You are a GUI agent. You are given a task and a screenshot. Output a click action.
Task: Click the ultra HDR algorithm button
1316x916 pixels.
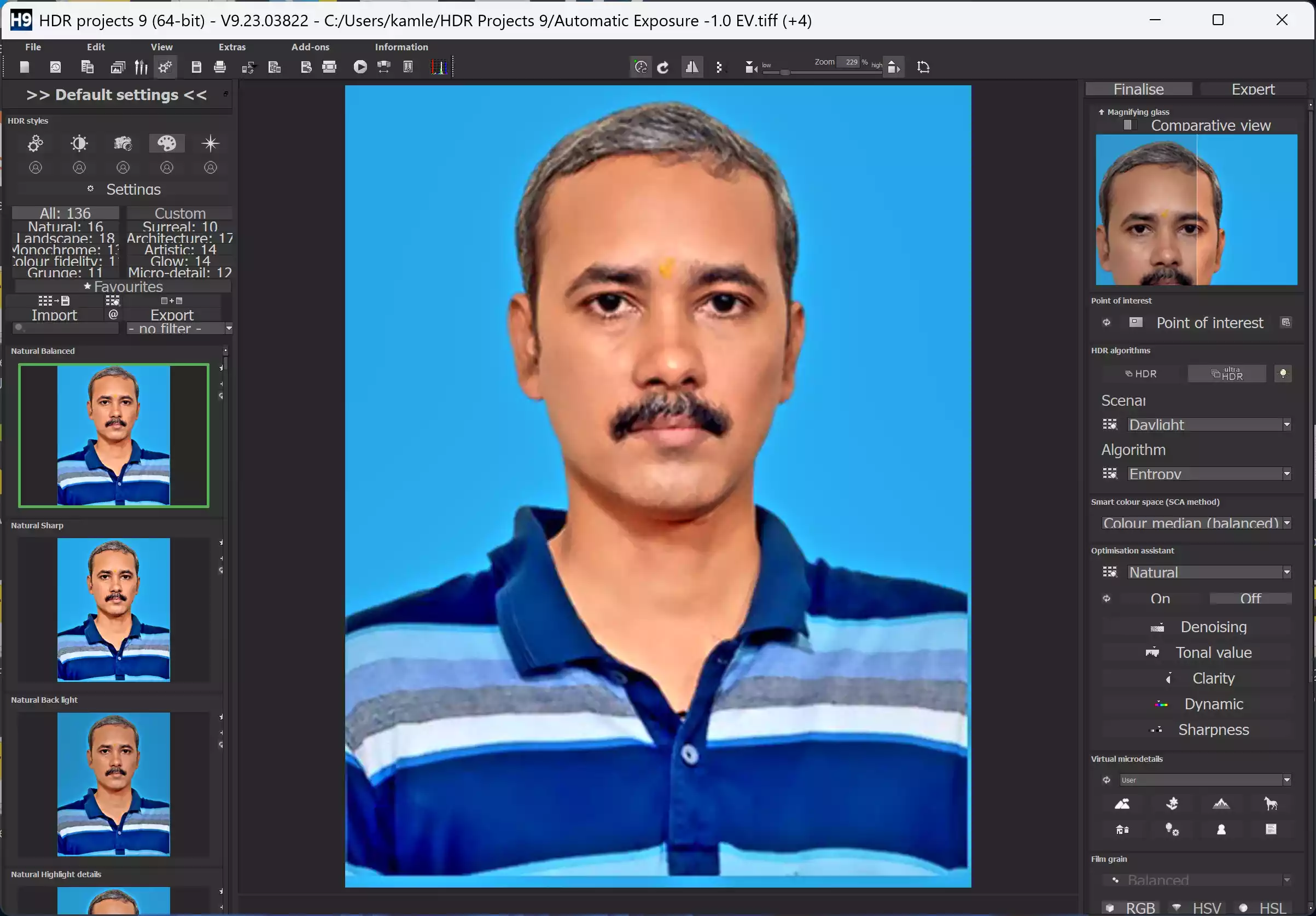click(1227, 374)
